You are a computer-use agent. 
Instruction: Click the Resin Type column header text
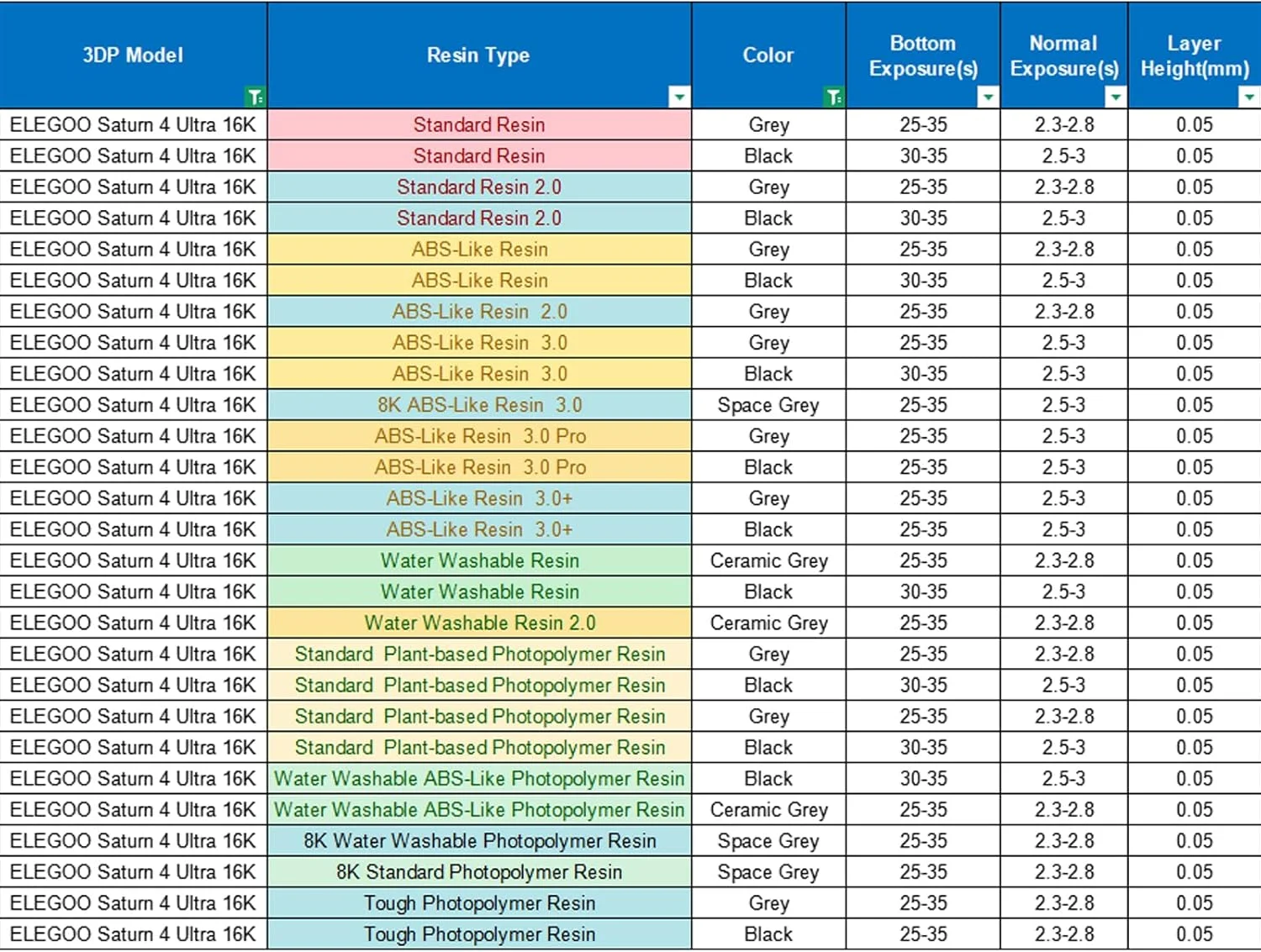(x=478, y=55)
